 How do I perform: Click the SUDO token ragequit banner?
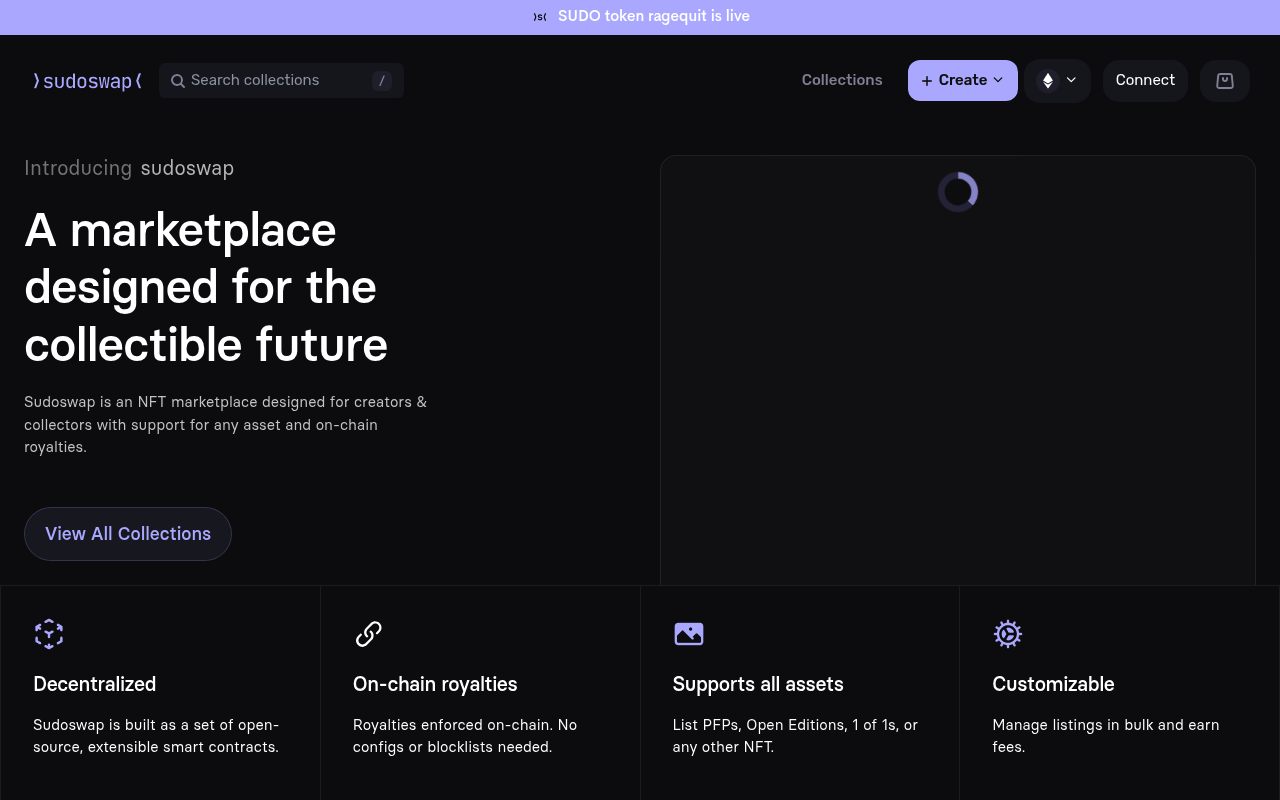(640, 17)
